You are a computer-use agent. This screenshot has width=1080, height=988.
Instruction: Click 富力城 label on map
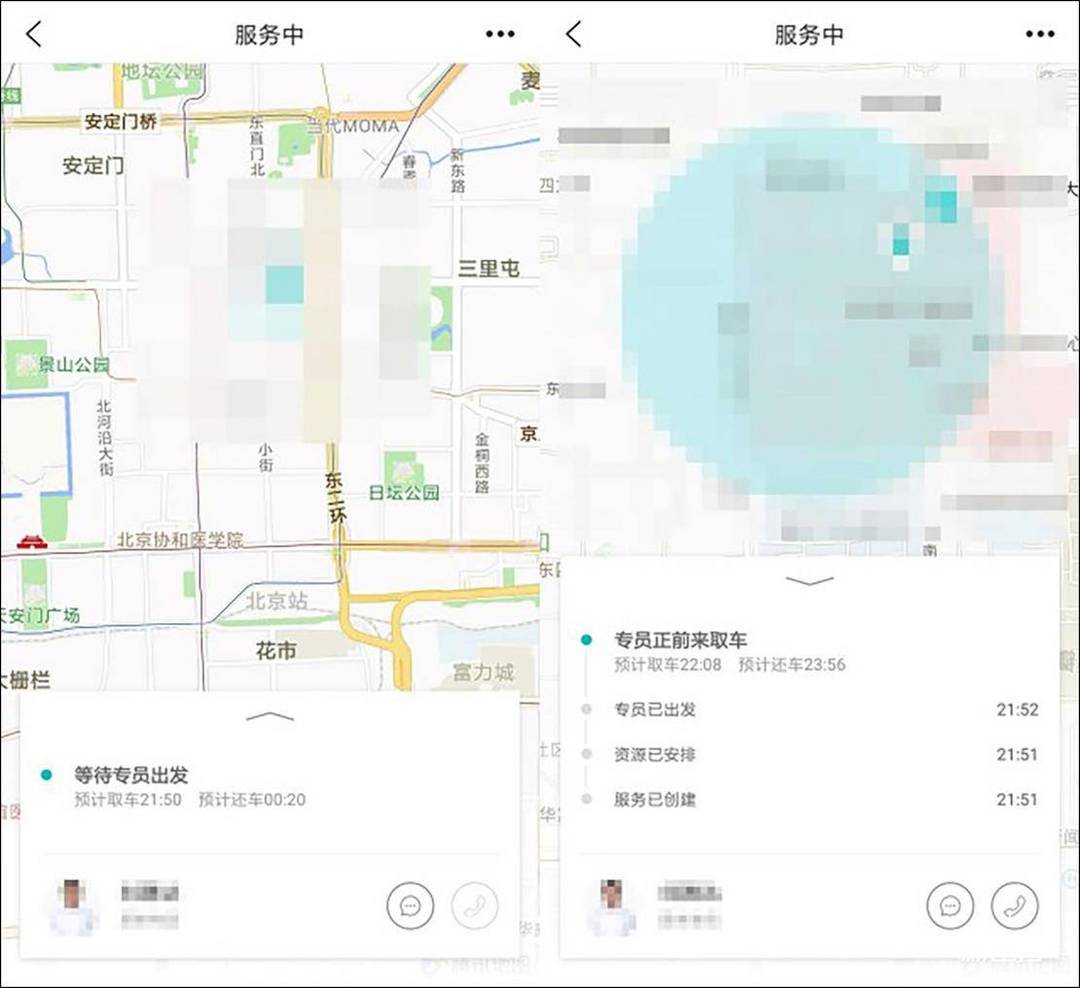(484, 672)
